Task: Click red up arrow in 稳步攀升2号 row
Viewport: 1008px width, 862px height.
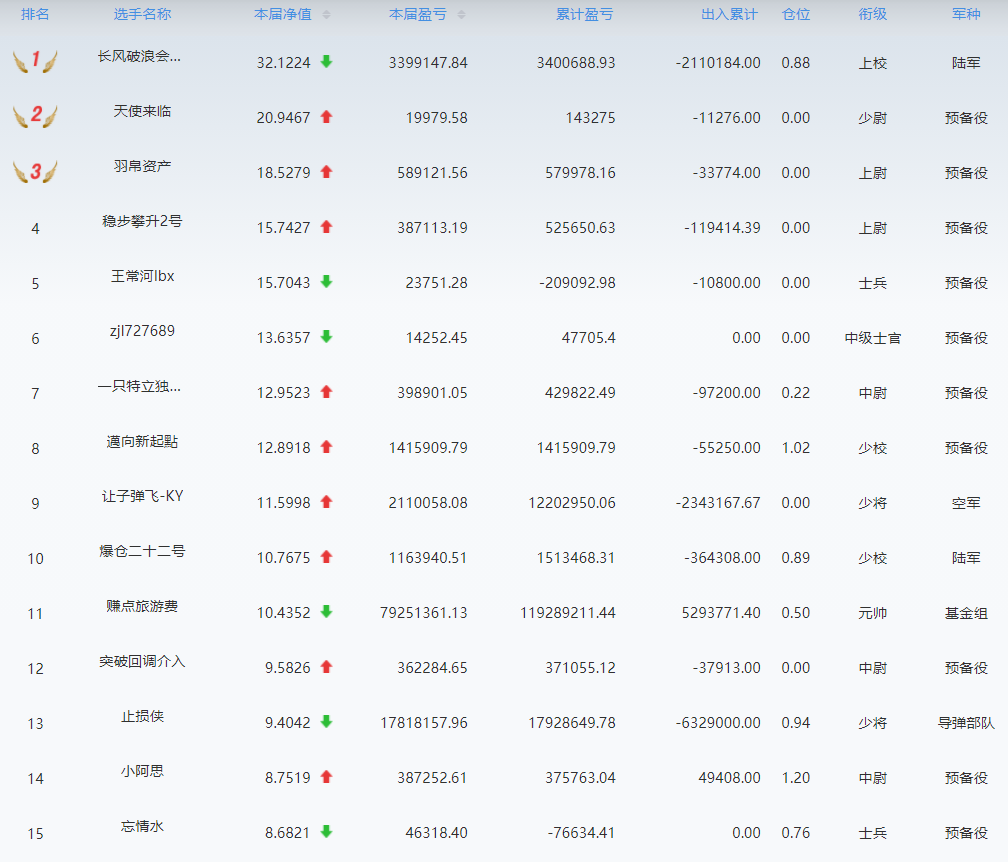Action: (x=327, y=227)
